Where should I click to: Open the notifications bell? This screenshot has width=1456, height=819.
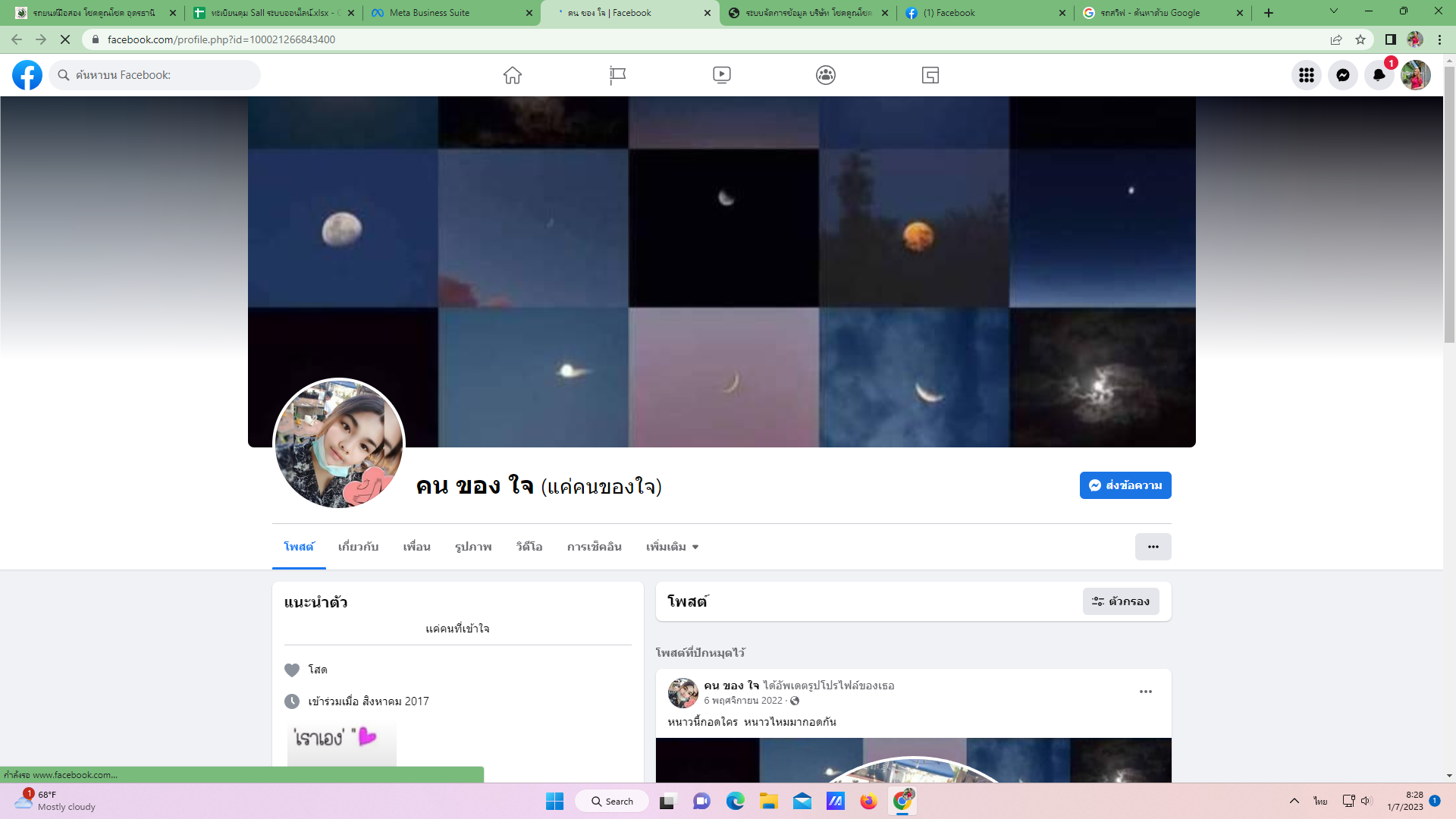(1379, 75)
